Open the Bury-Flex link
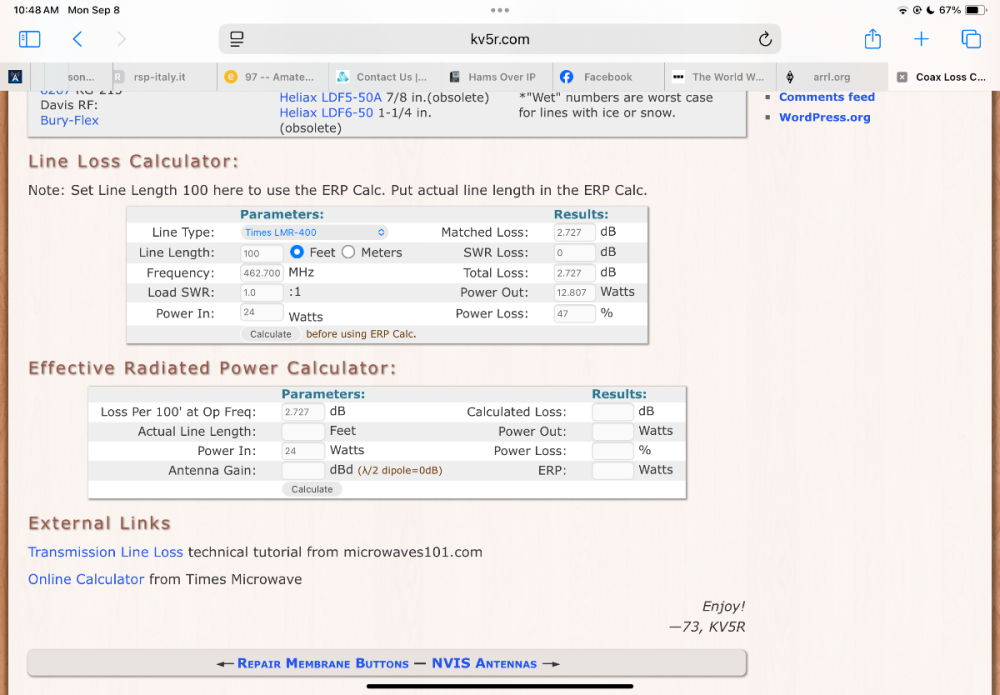Image resolution: width=1000 pixels, height=695 pixels. [69, 121]
